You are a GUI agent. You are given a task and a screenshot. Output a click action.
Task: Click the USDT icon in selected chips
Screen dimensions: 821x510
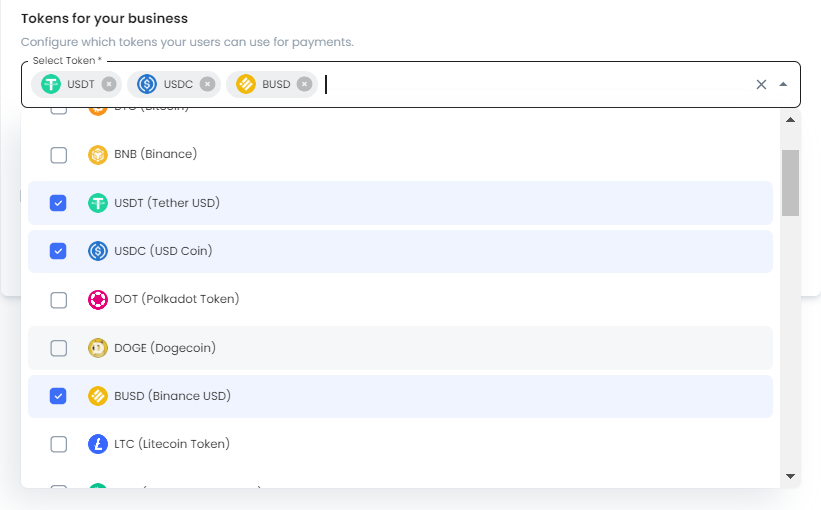(x=51, y=84)
